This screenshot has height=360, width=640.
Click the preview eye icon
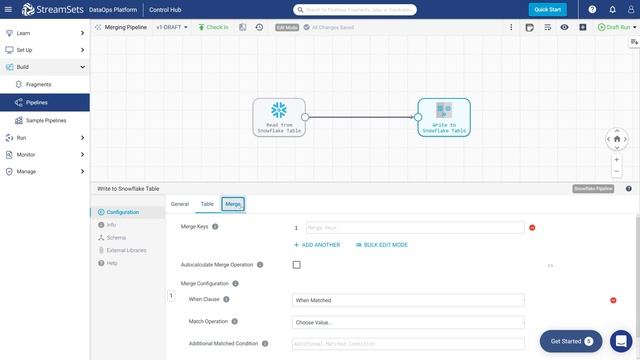pyautogui.click(x=564, y=27)
